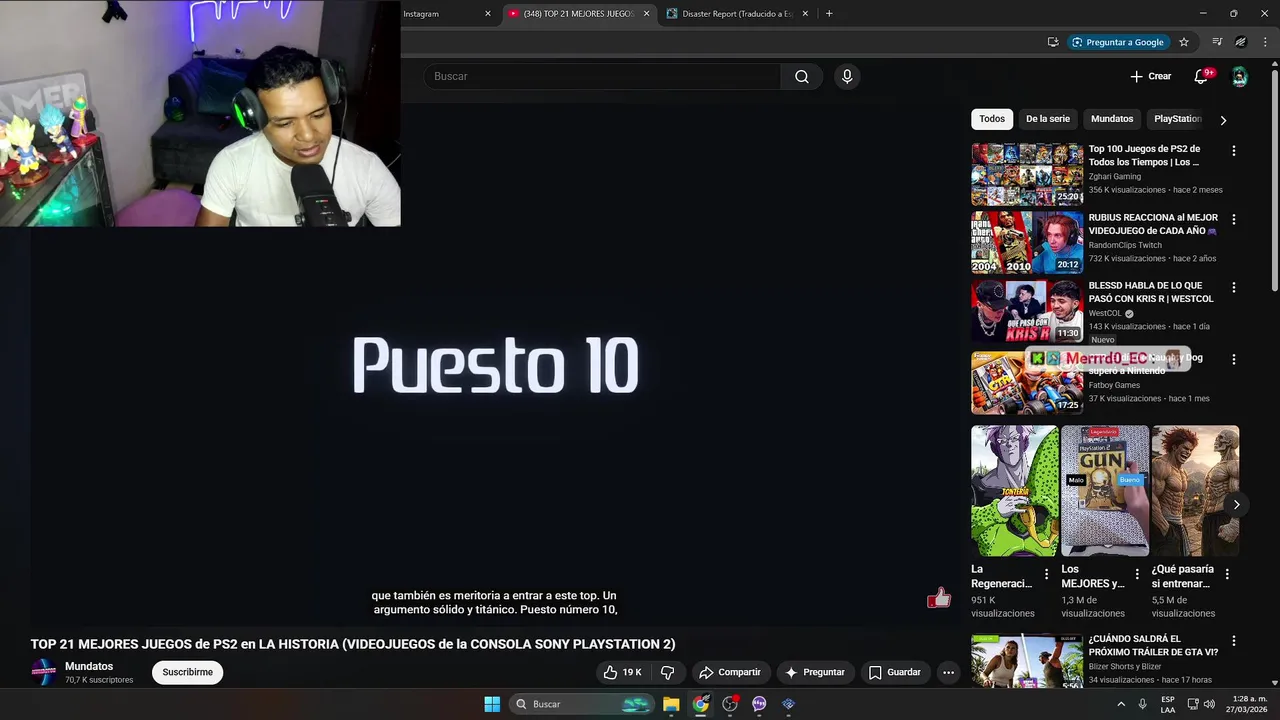The image size is (1280, 720).
Task: Open the YouTube account avatar menu
Action: 1239,76
